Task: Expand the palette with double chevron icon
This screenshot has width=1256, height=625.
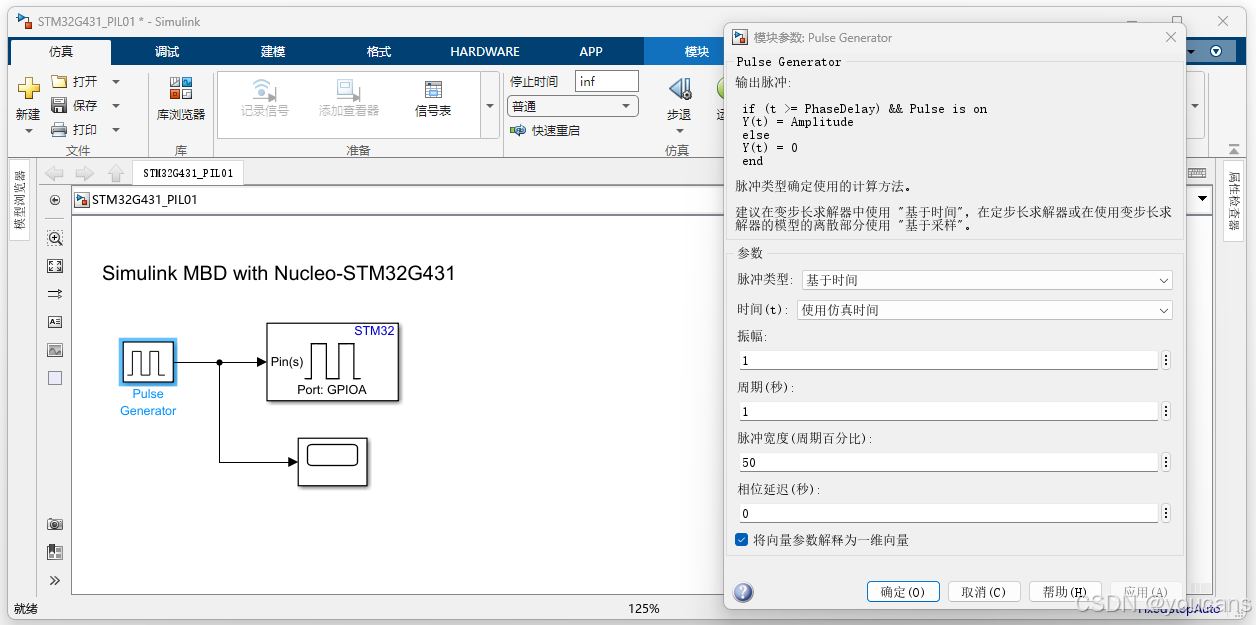Action: click(55, 580)
